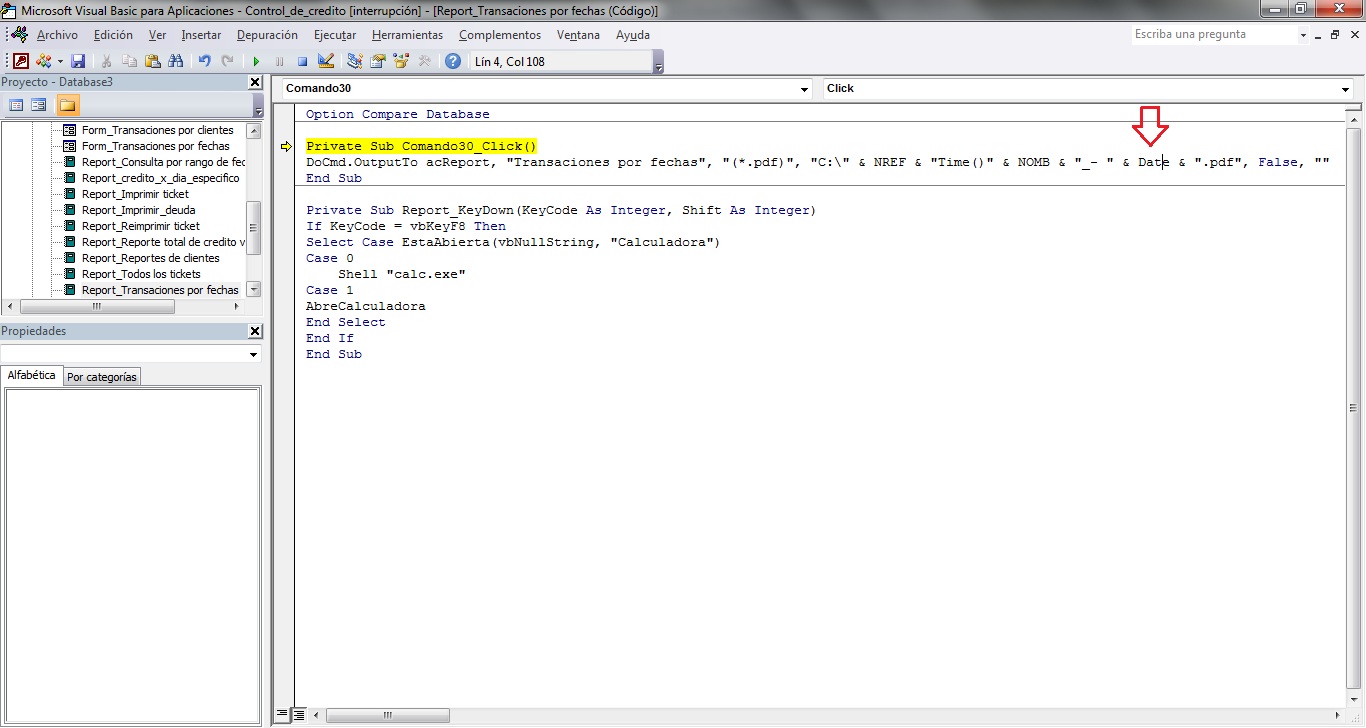Select Report_Imprimir_deuda in project tree

(x=138, y=210)
